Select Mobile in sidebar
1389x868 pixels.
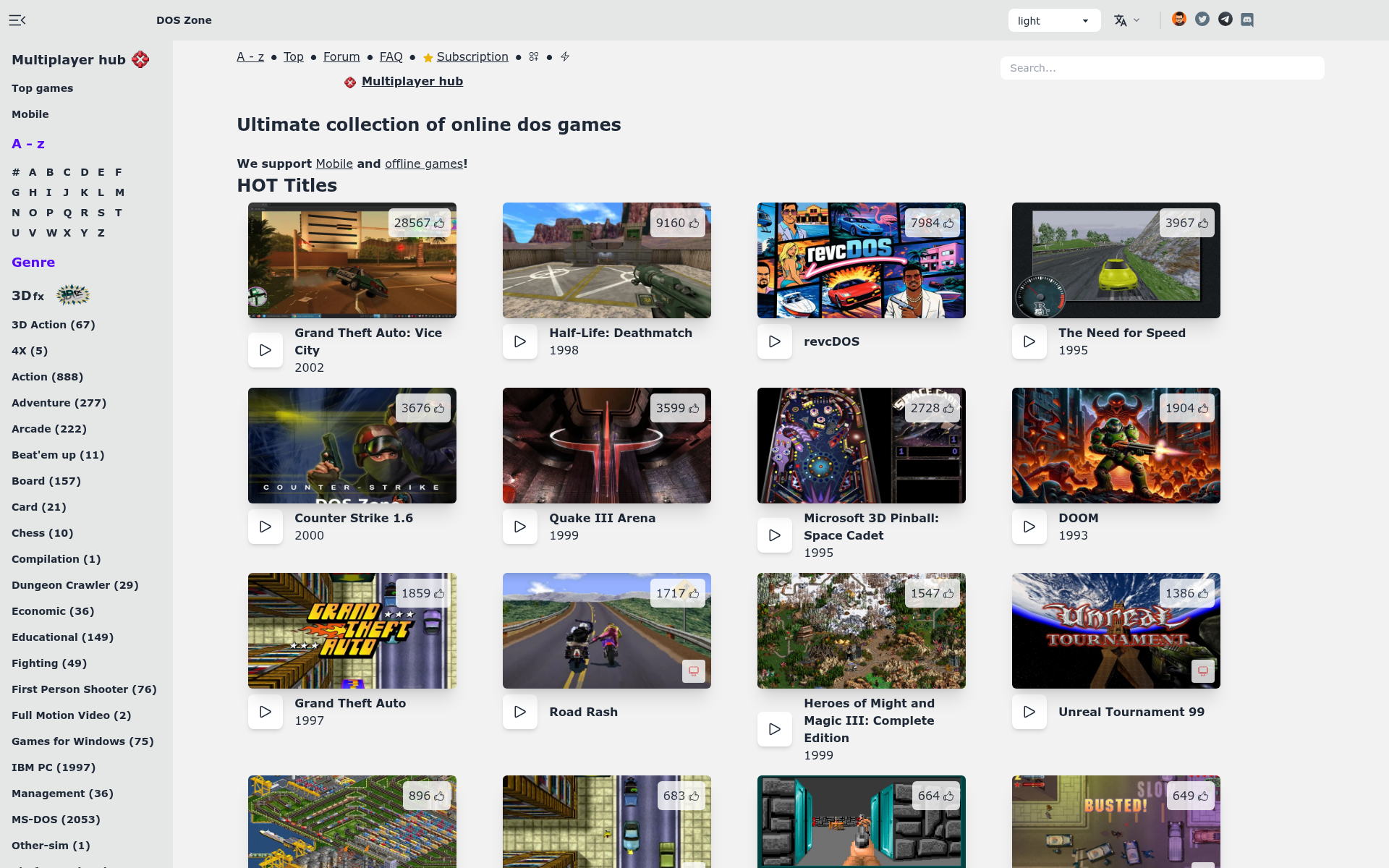pos(30,114)
